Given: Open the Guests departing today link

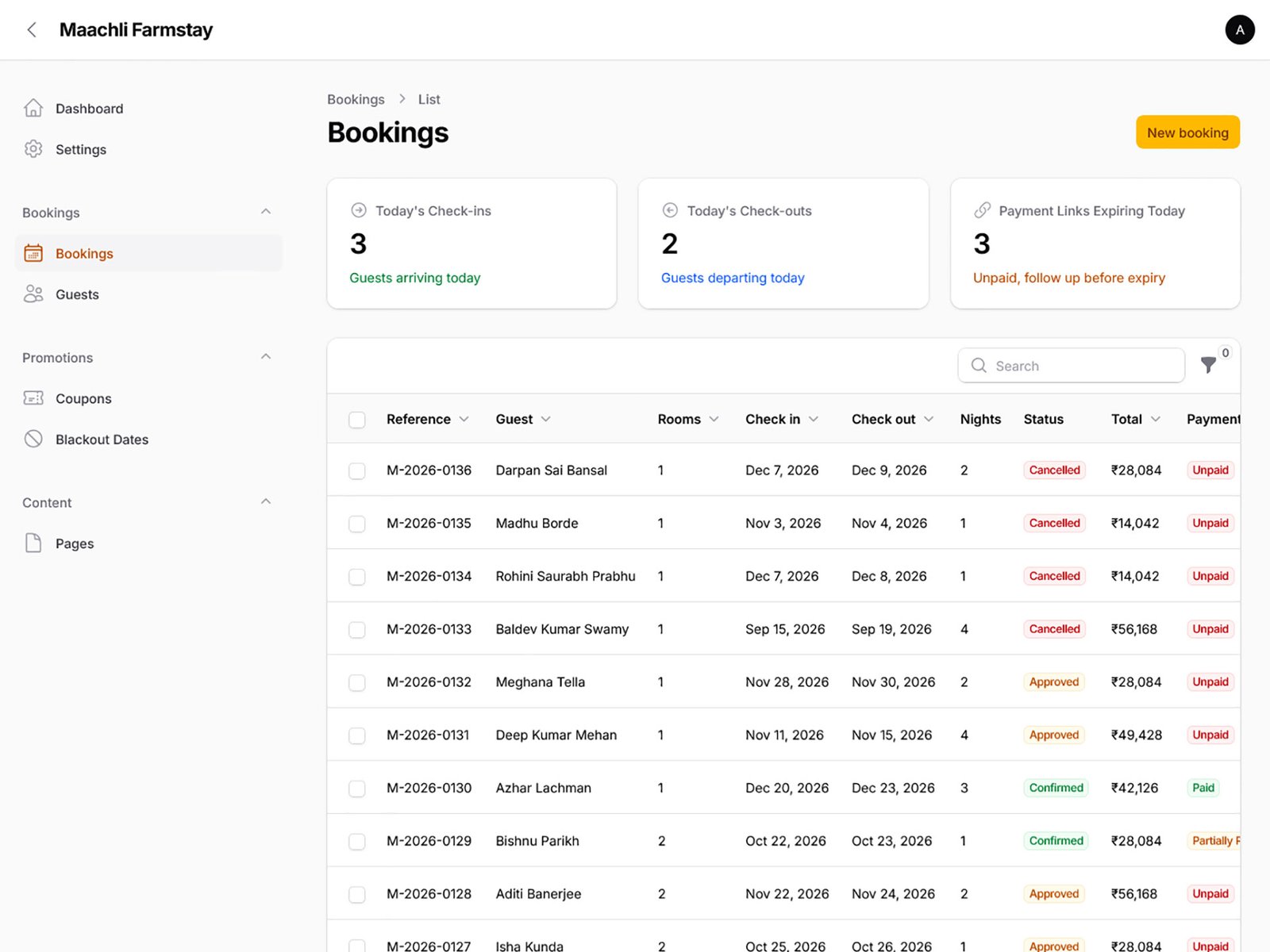Looking at the screenshot, I should [x=733, y=278].
